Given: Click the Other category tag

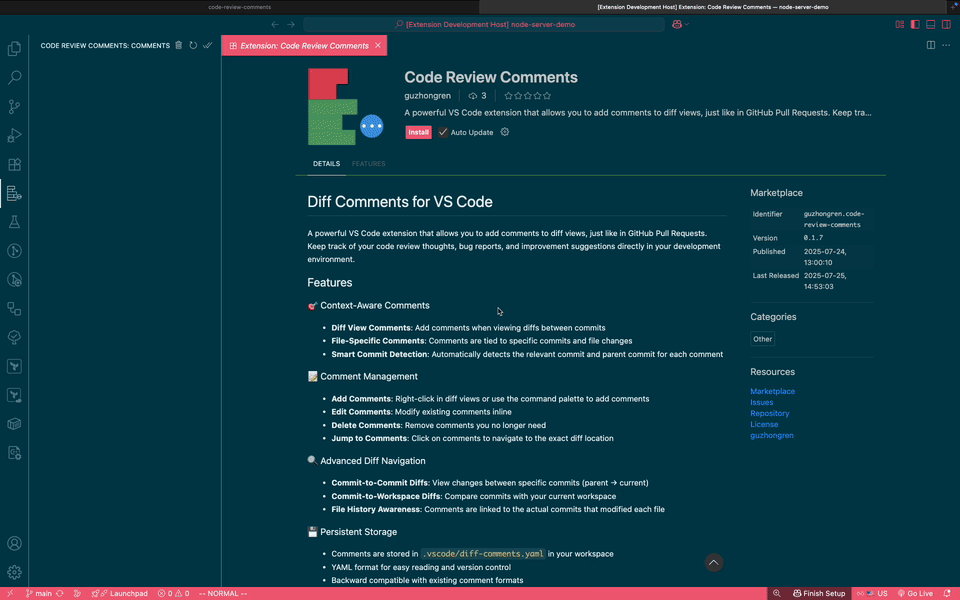Looking at the screenshot, I should click(762, 339).
